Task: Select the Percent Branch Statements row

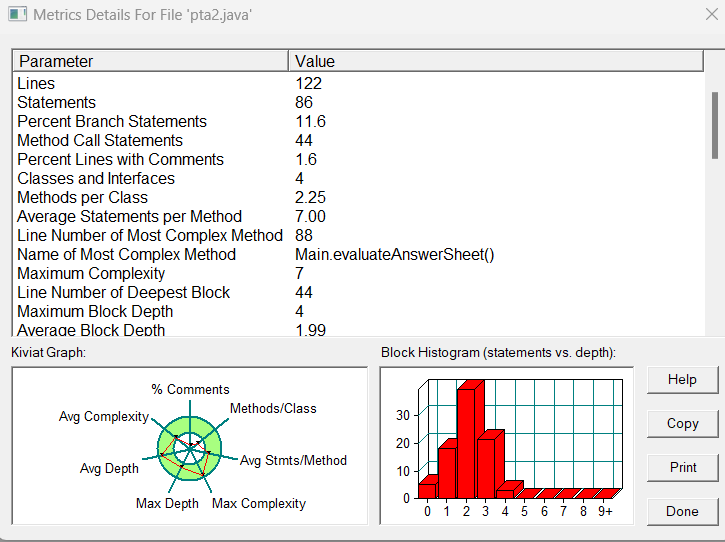Action: click(358, 121)
